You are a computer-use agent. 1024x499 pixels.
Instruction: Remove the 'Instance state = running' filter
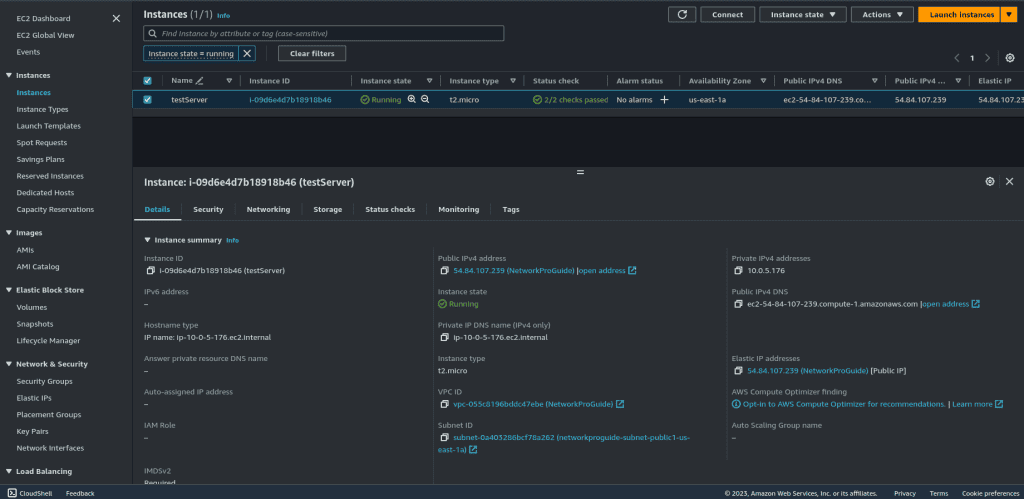[x=248, y=54]
